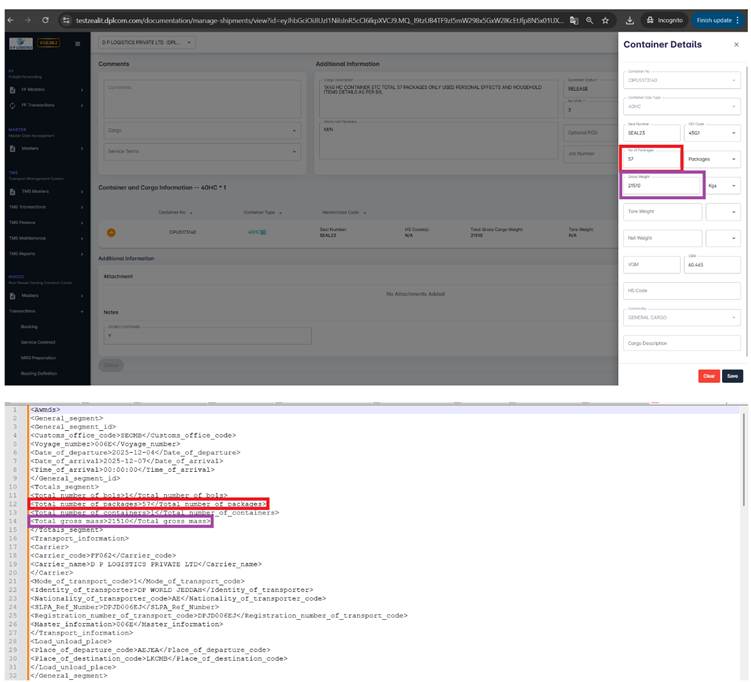This screenshot has height=682, width=751.
Task: Open Booking in the sidebar menu
Action: coord(29,326)
